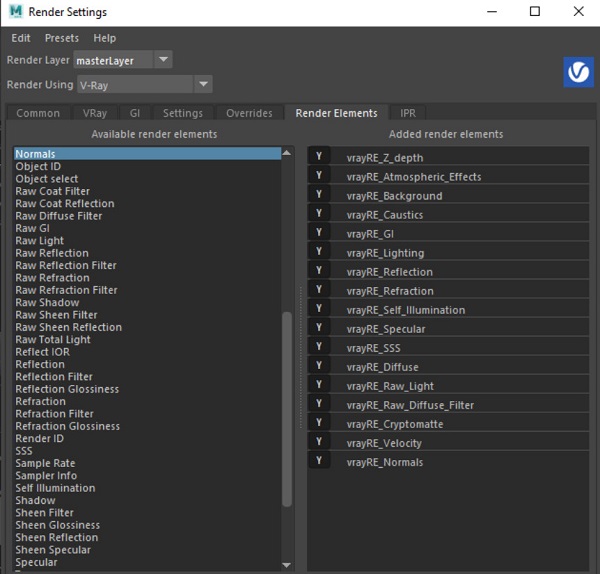
Task: Disable the vrayRE_Caustics element toggle
Action: 319,214
